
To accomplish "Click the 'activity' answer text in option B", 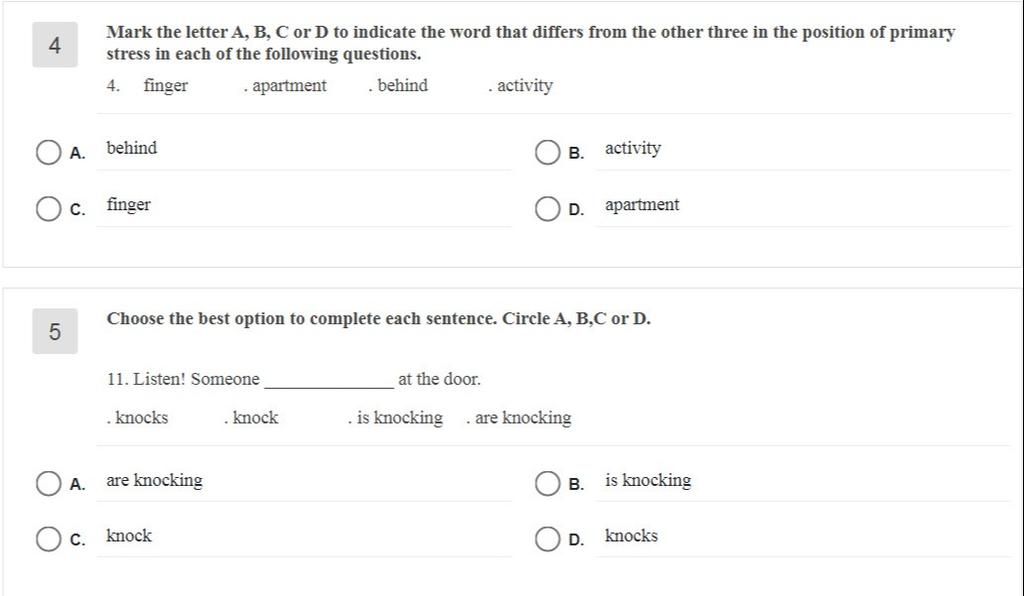I will point(633,148).
